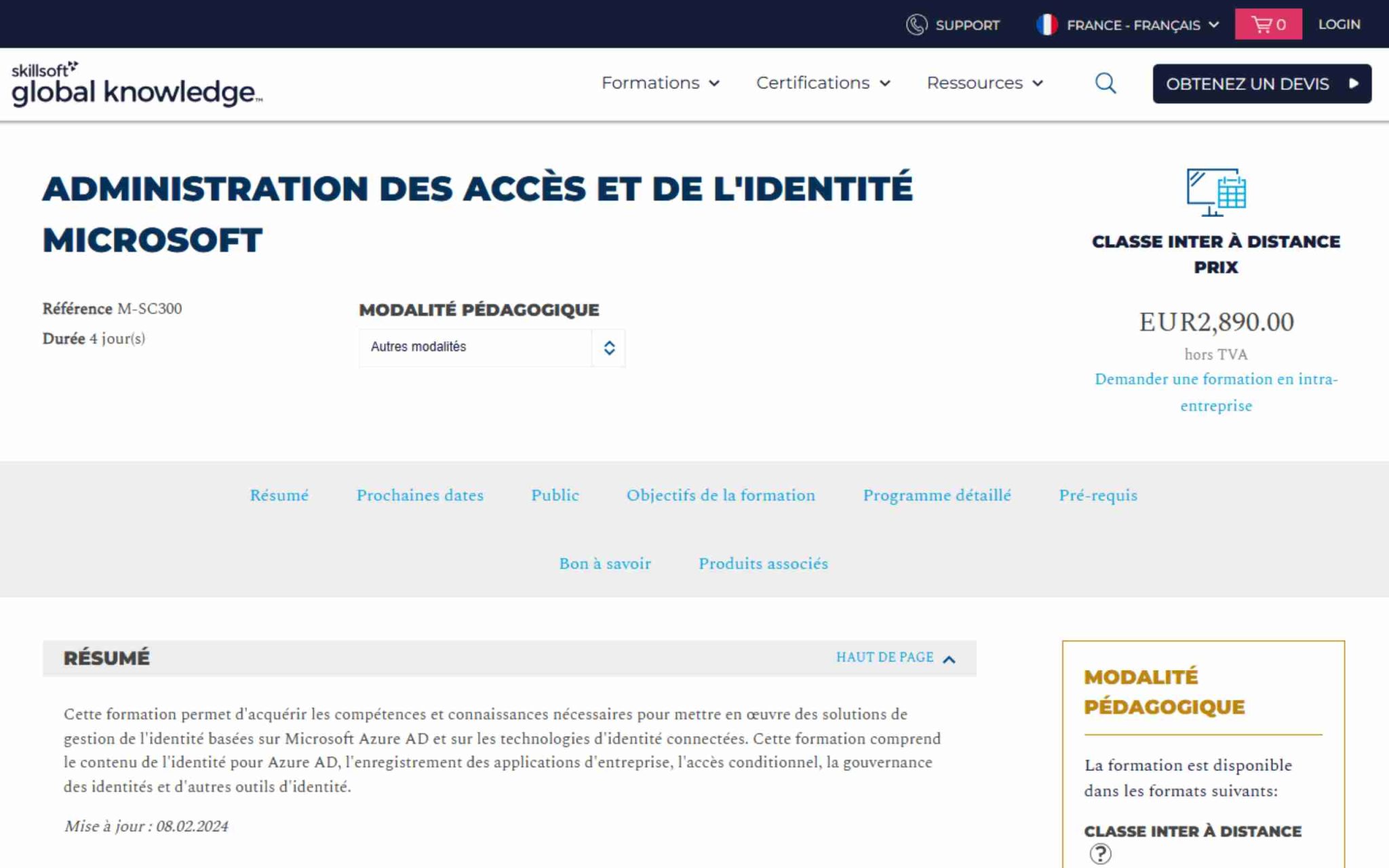Expand the Certifications menu
Screen dimensions: 1389x868
click(x=823, y=83)
